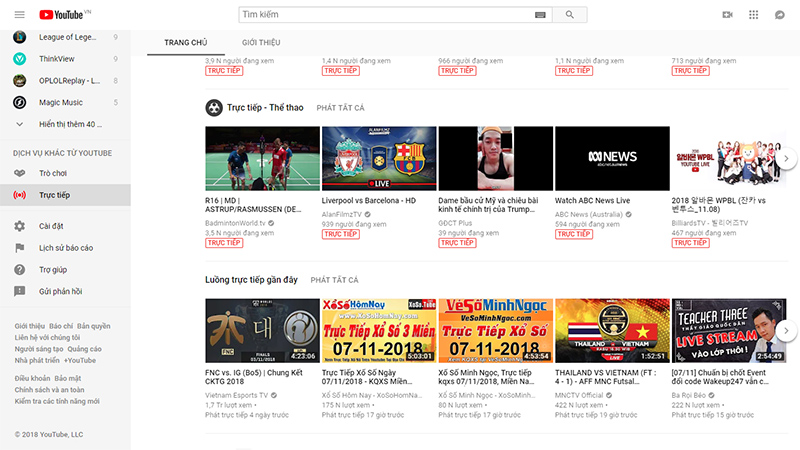This screenshot has height=450, width=800.
Task: Open the hamburger guide menu
Action: [19, 14]
